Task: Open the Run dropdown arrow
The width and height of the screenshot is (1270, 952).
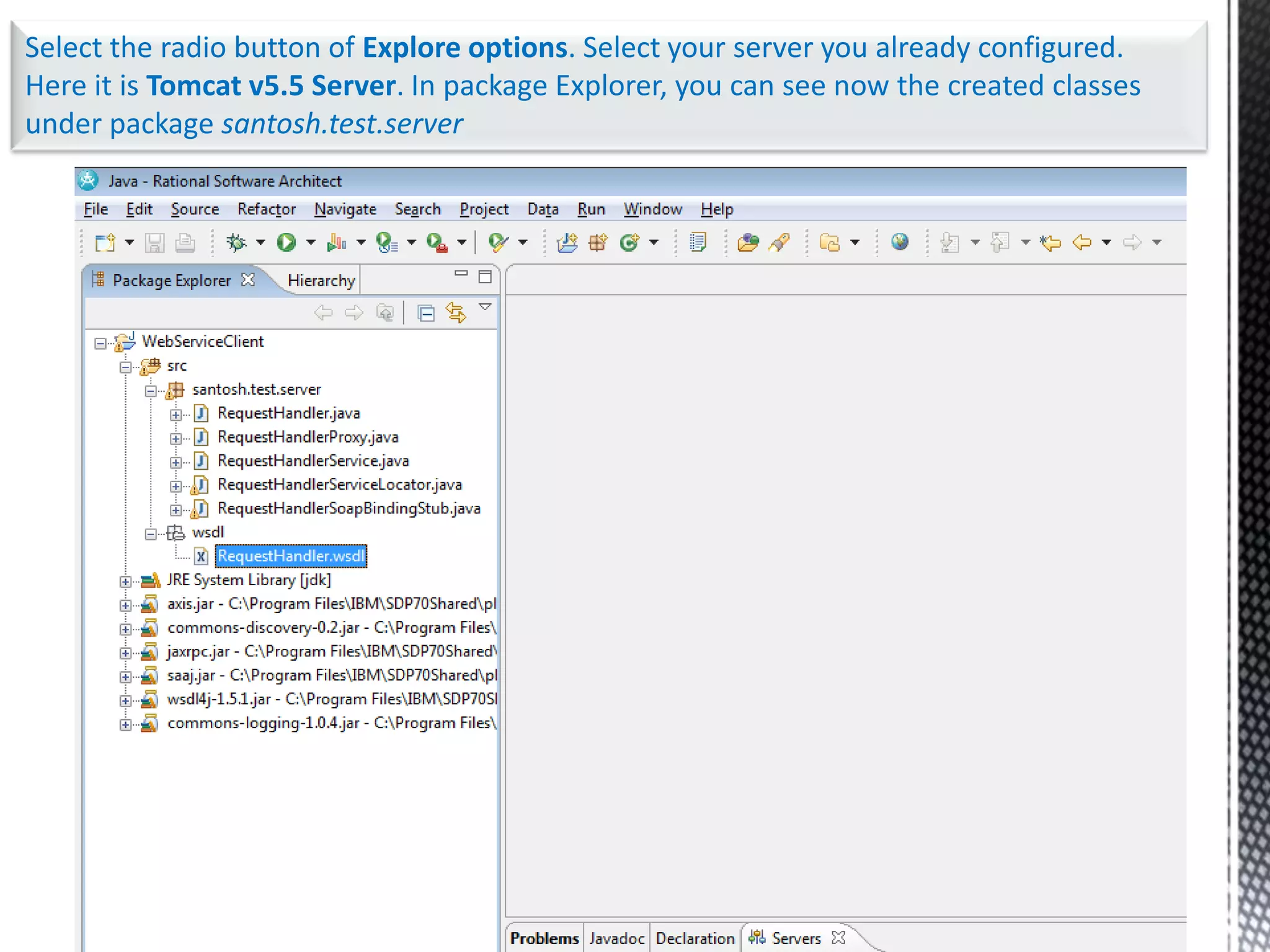Action: tap(311, 242)
